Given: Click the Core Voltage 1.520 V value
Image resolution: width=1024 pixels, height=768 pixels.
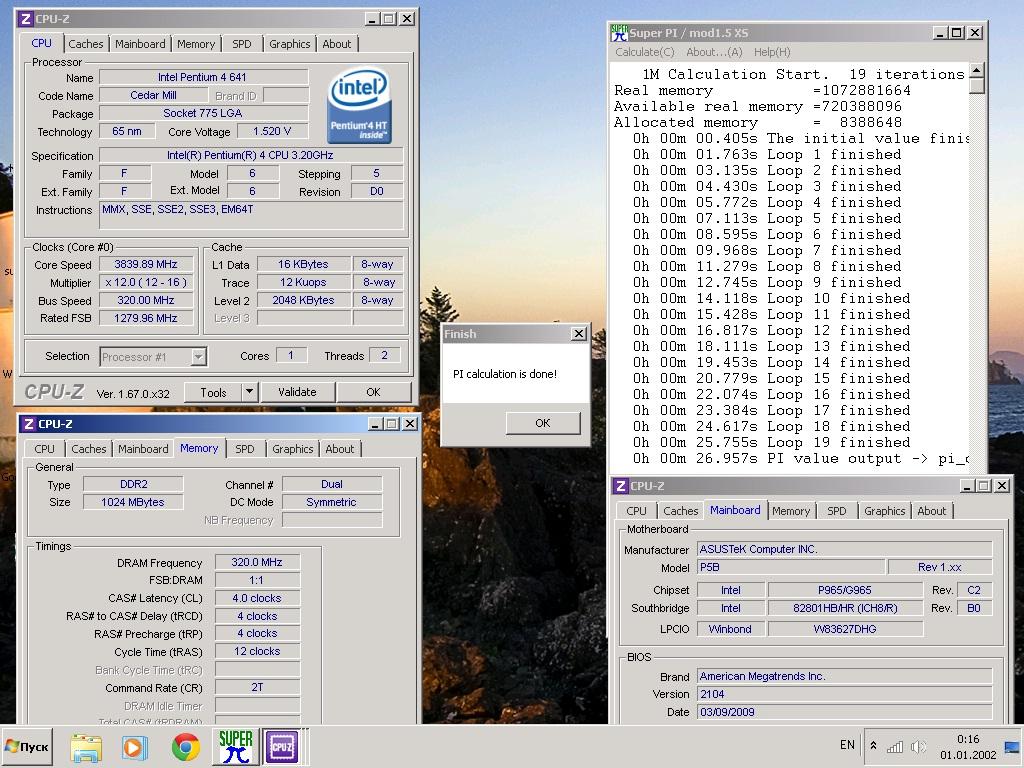Looking at the screenshot, I should [x=272, y=131].
